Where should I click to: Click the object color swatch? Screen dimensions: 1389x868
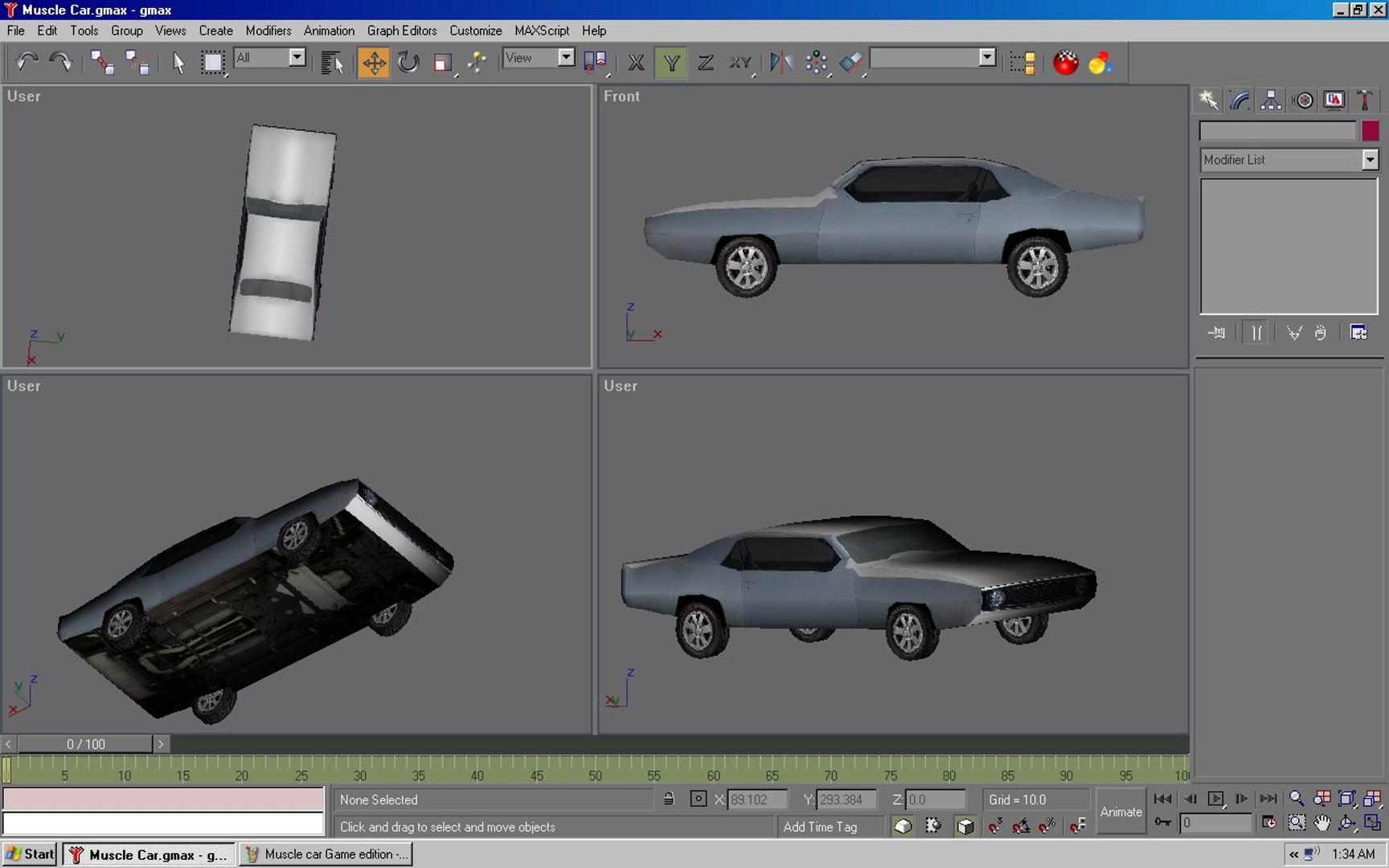1370,130
